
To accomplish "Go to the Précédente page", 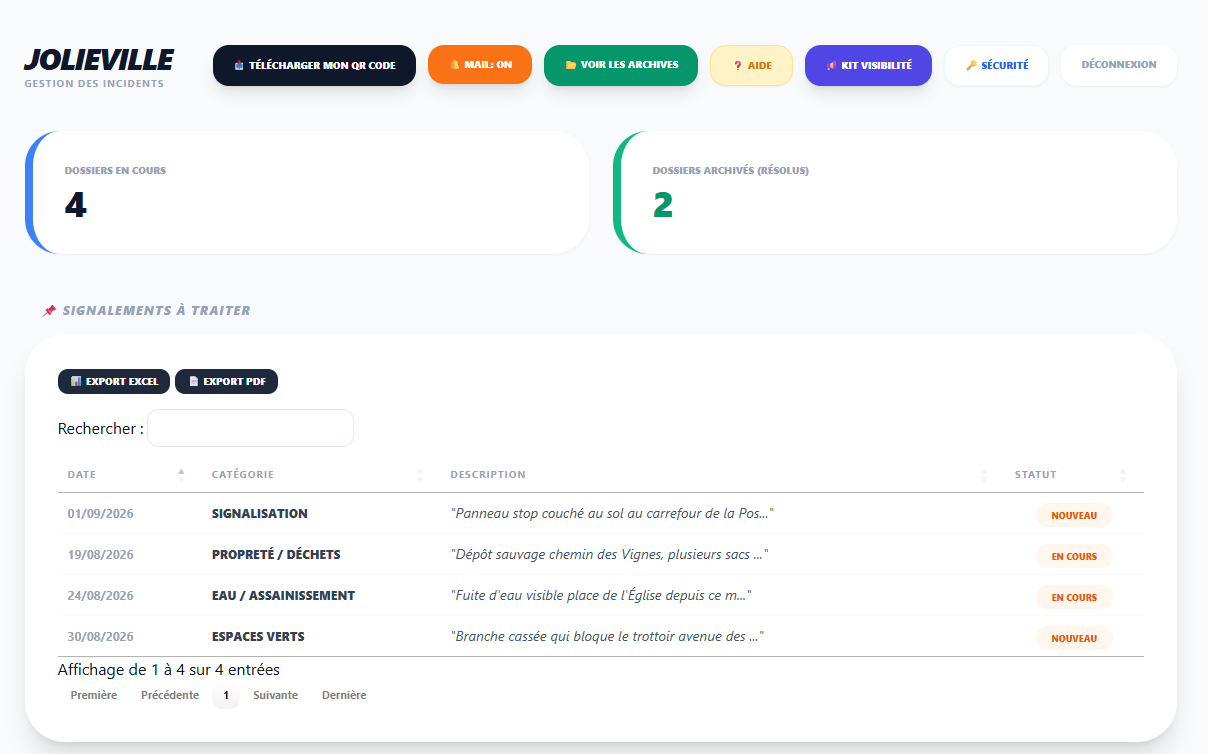I will 170,695.
